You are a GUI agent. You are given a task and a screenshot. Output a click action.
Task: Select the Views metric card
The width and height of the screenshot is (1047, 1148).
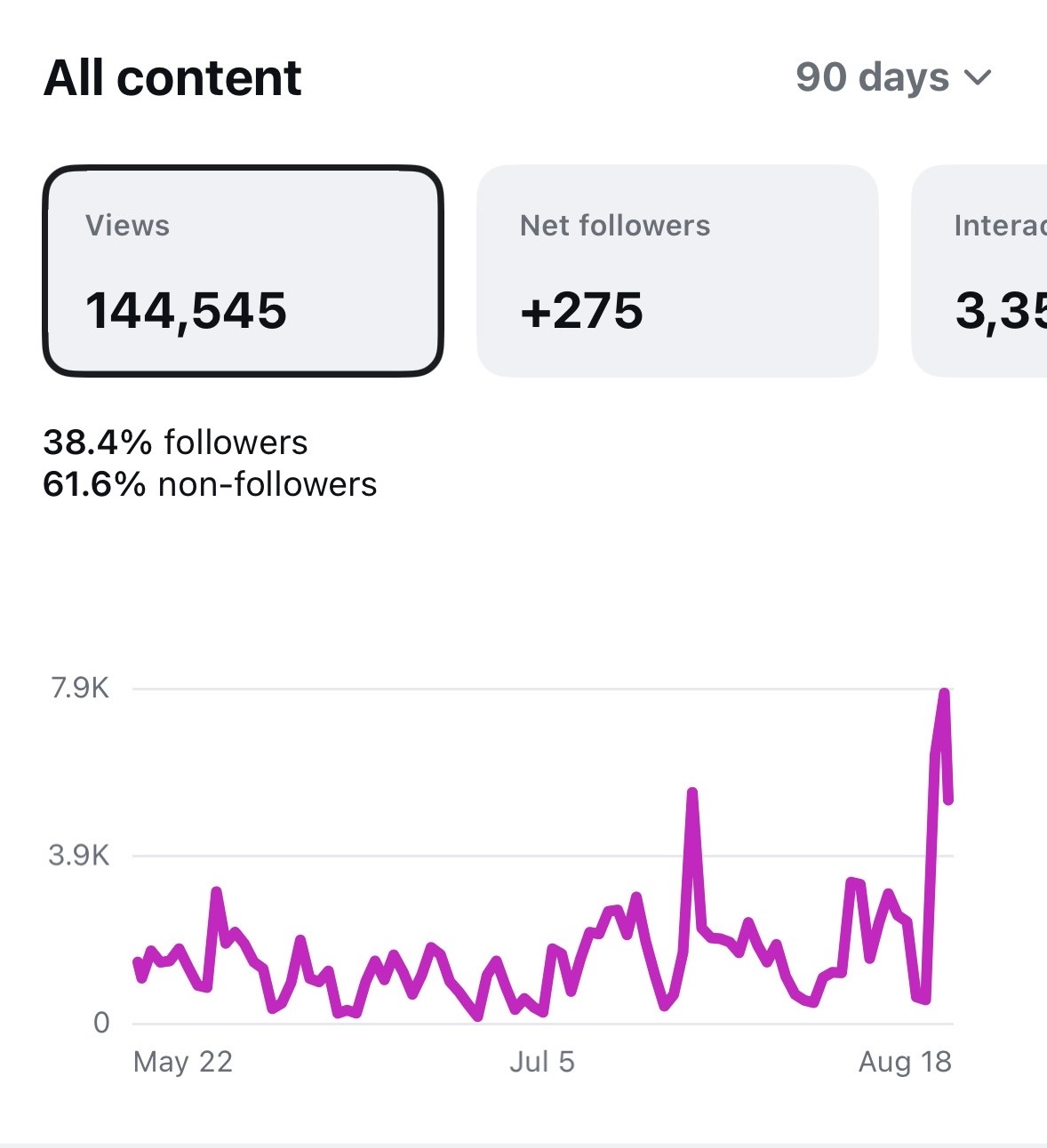point(243,271)
